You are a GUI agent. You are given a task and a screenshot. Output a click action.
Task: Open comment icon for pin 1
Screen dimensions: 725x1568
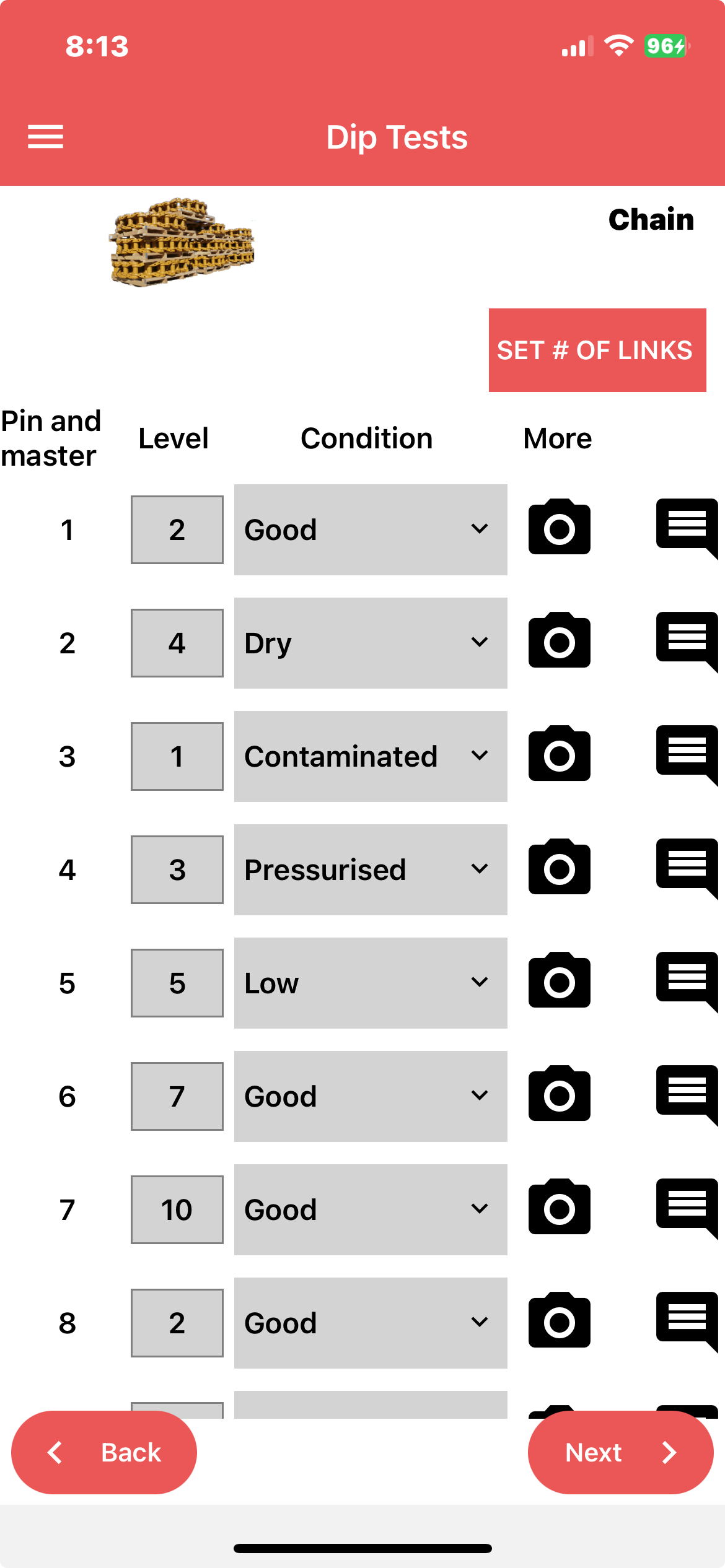[x=687, y=528]
